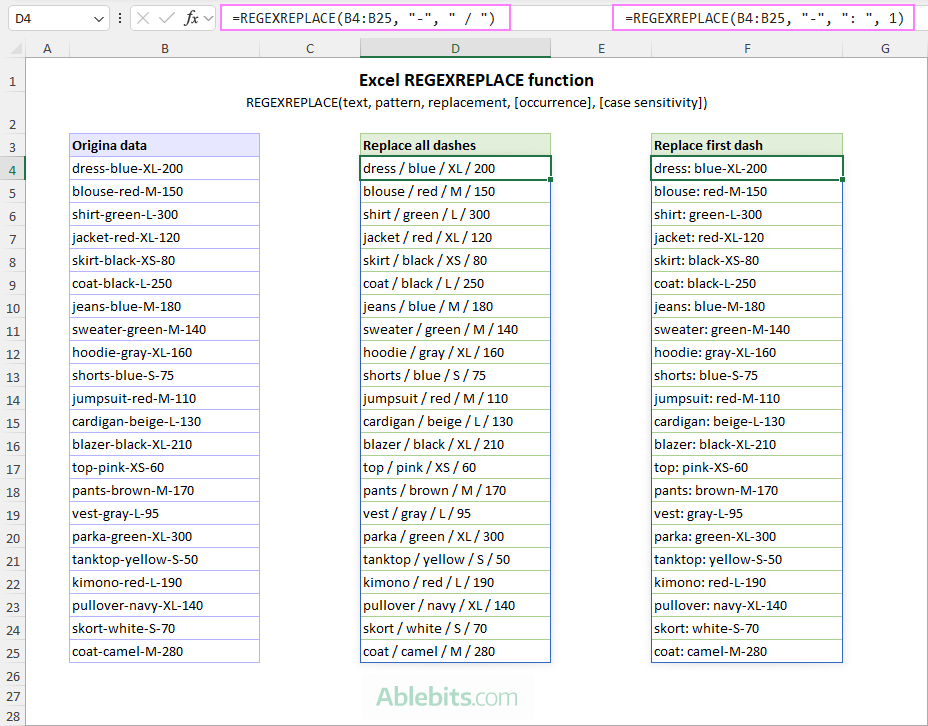Select cell 'skirt-black-XS-80'
This screenshot has height=726, width=928.
click(x=165, y=260)
